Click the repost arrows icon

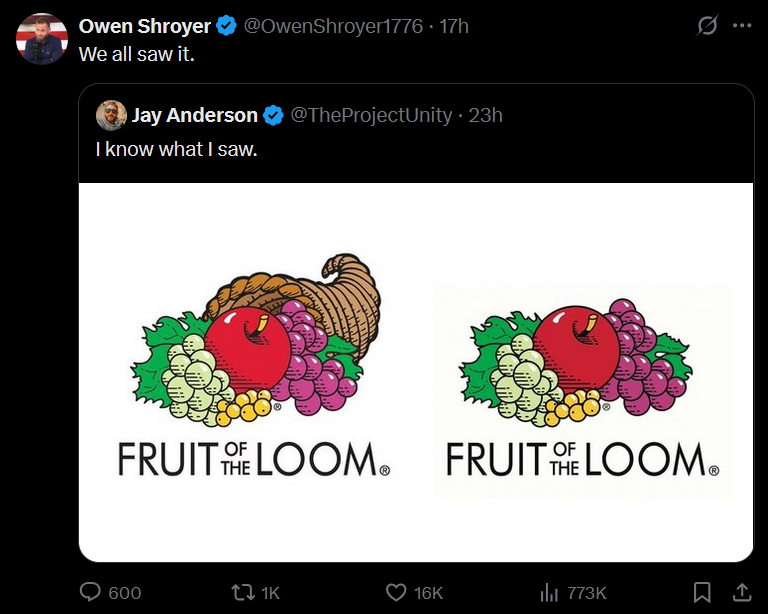pyautogui.click(x=242, y=592)
